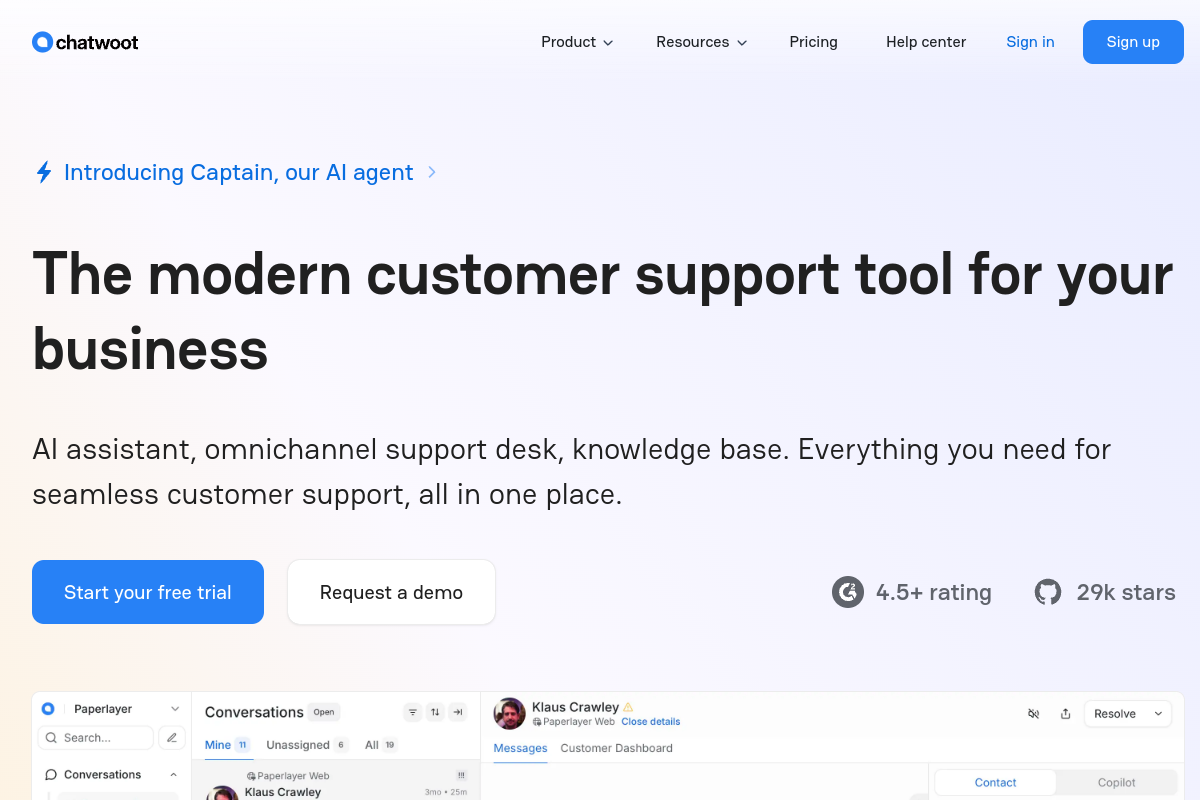
Task: Click the compose pencil icon beside Search
Action: click(172, 738)
